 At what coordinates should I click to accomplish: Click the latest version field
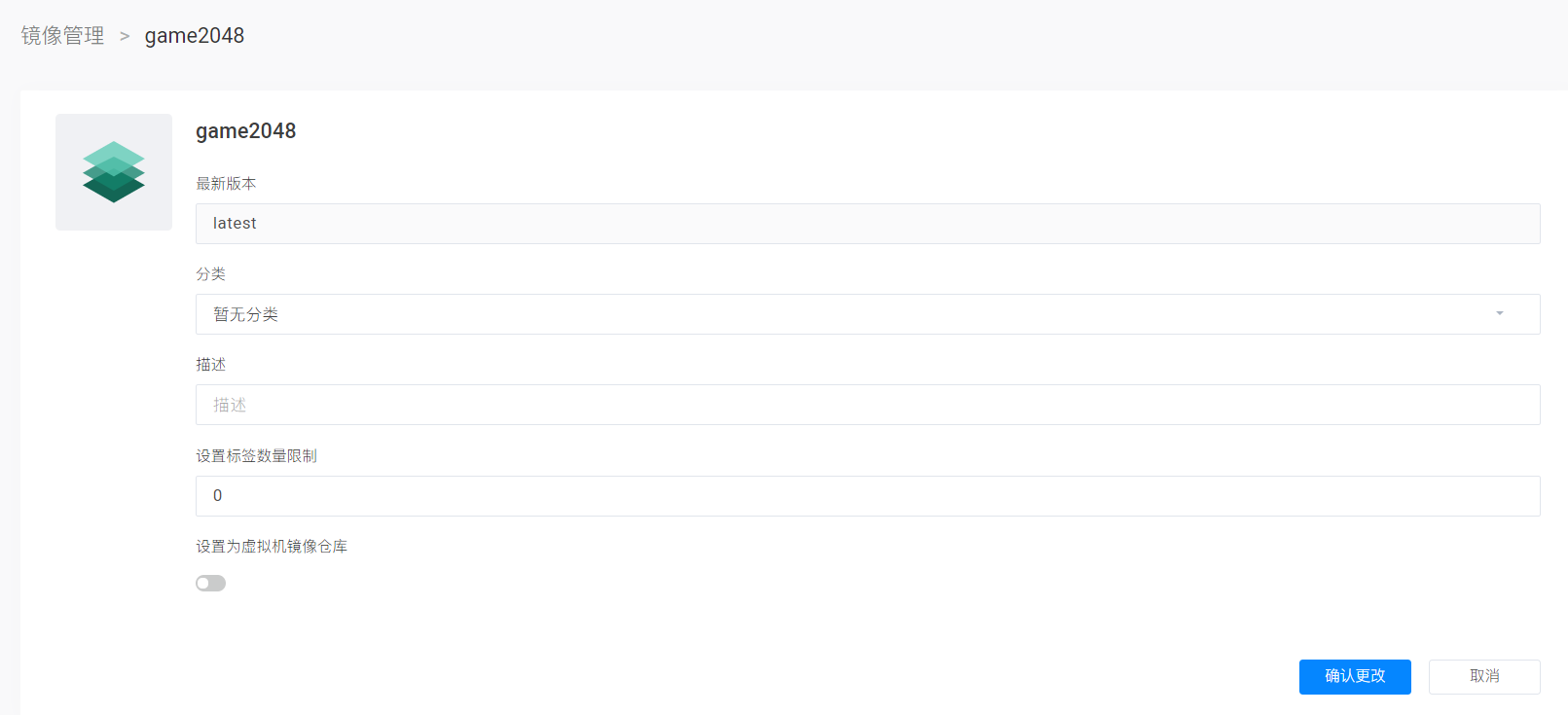tap(866, 224)
